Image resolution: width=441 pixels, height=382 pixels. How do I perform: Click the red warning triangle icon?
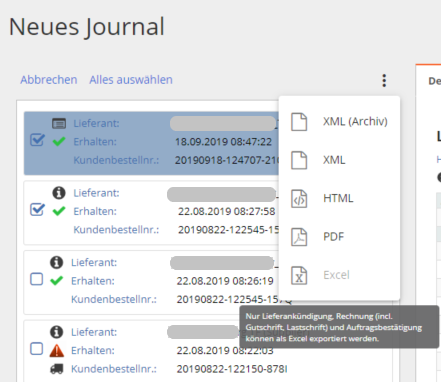[57, 351]
